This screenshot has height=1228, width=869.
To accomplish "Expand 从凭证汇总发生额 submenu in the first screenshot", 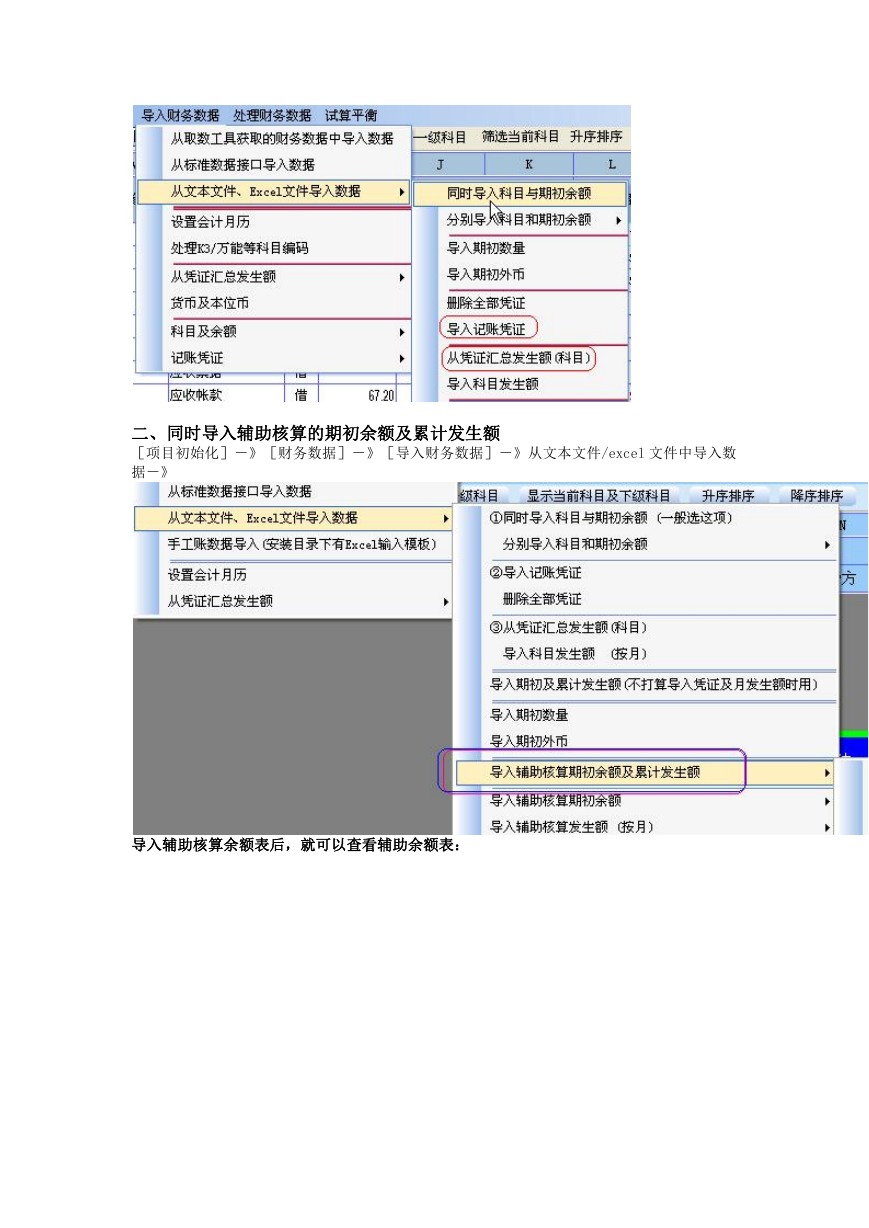I will point(273,277).
